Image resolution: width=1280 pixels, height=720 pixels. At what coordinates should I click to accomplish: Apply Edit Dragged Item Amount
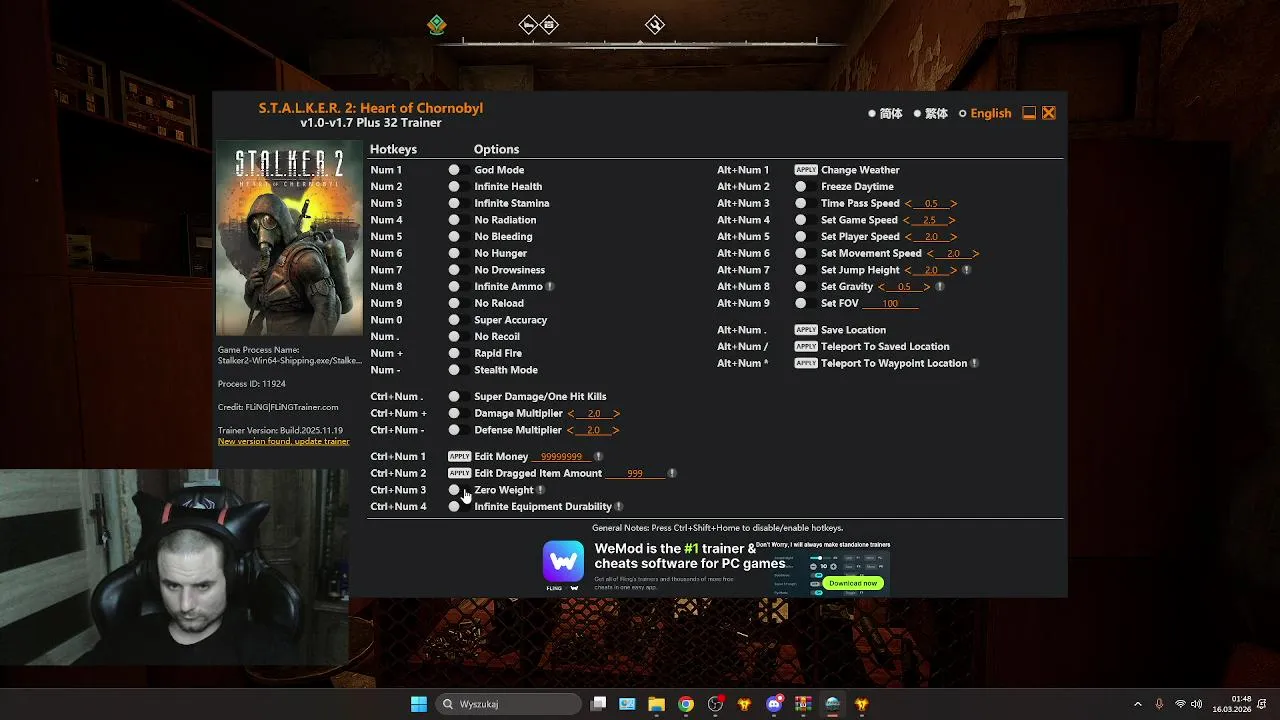(x=459, y=473)
